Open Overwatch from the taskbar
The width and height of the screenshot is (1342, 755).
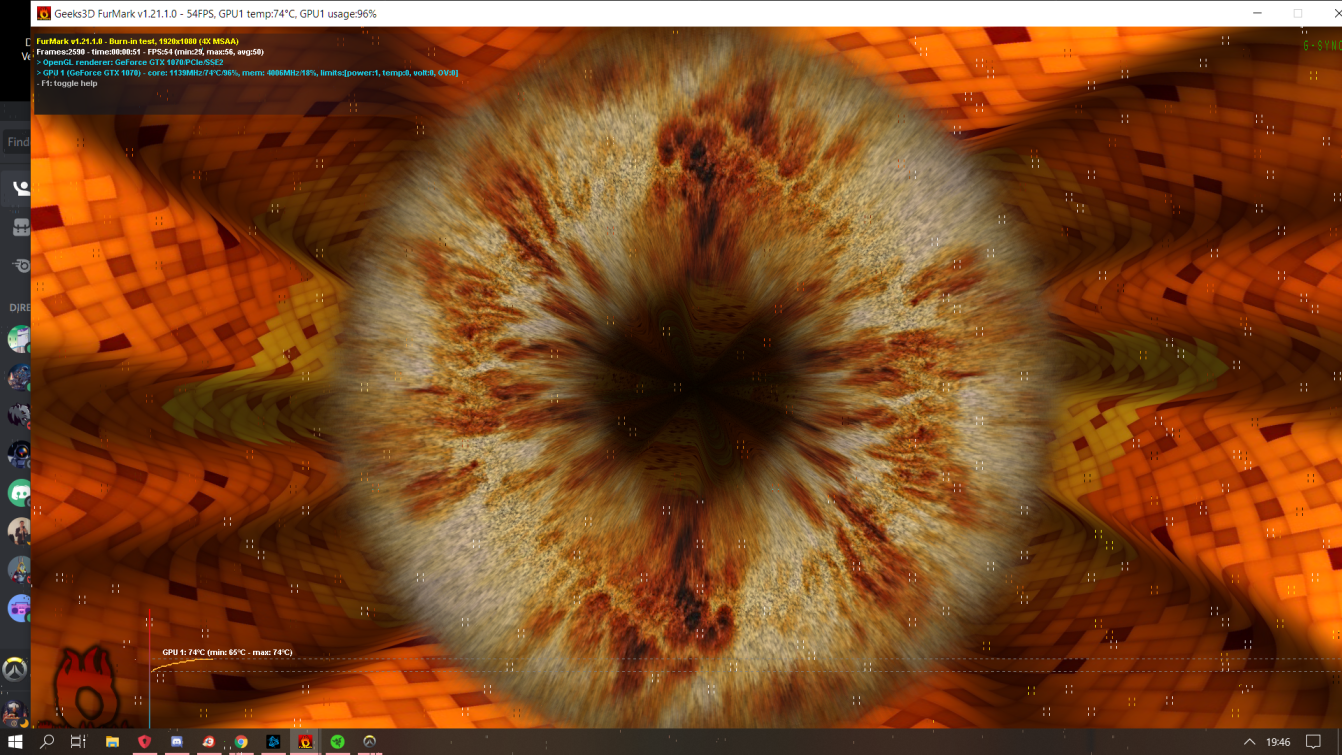tap(369, 742)
